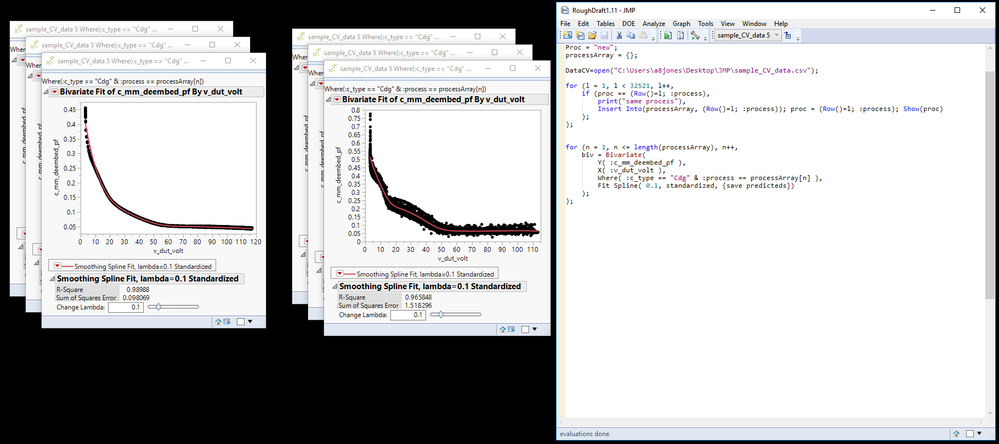Tick footer checkbox in R-Square 0.98988 graph window
The height and width of the screenshot is (444, 999).
pyautogui.click(x=240, y=322)
